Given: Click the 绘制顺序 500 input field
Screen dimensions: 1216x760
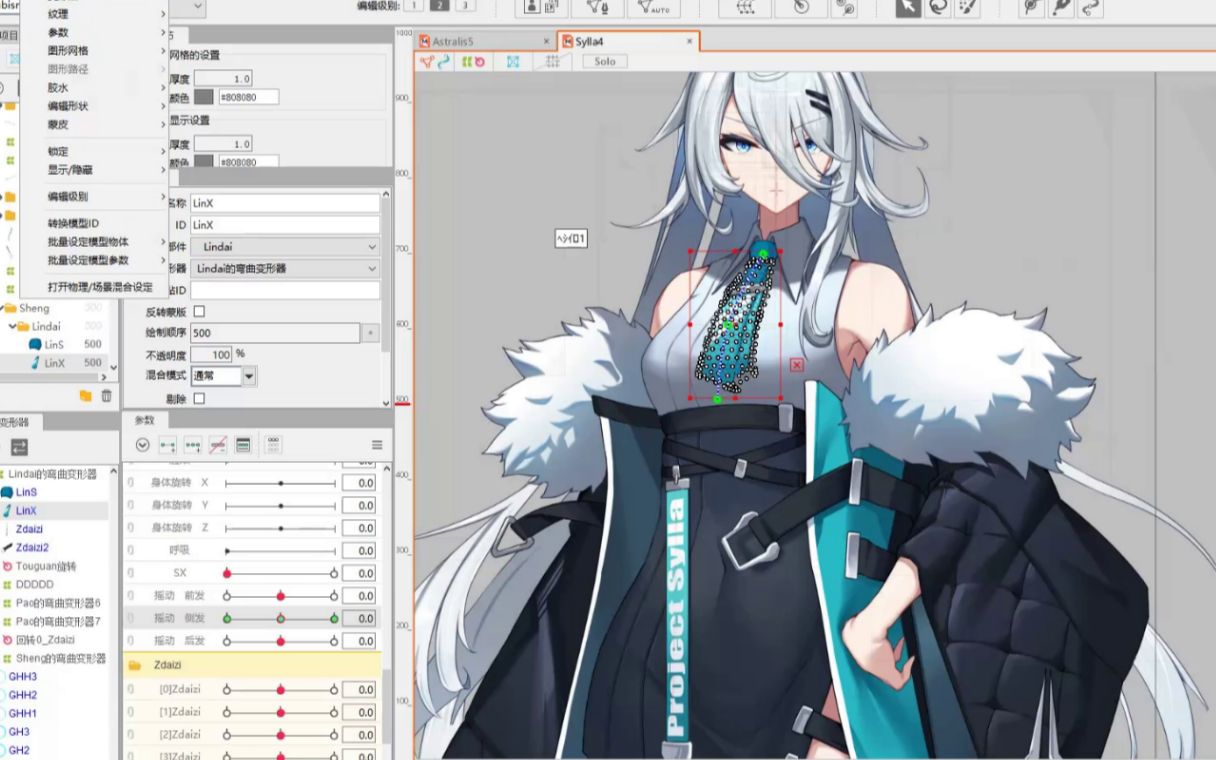Looking at the screenshot, I should [275, 333].
